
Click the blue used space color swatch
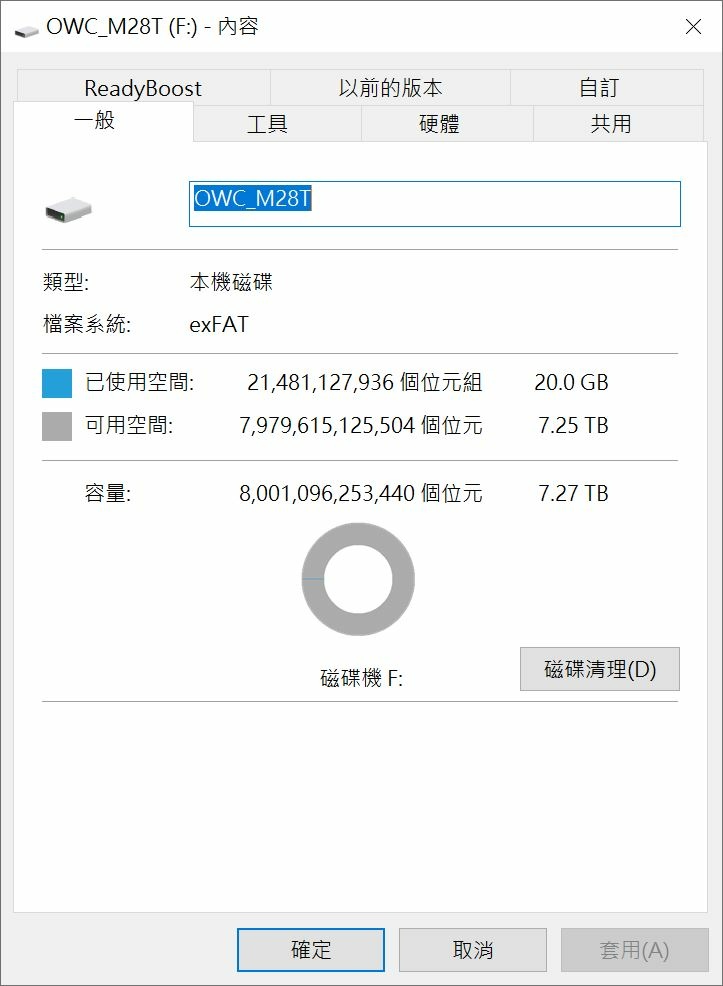[x=57, y=383]
